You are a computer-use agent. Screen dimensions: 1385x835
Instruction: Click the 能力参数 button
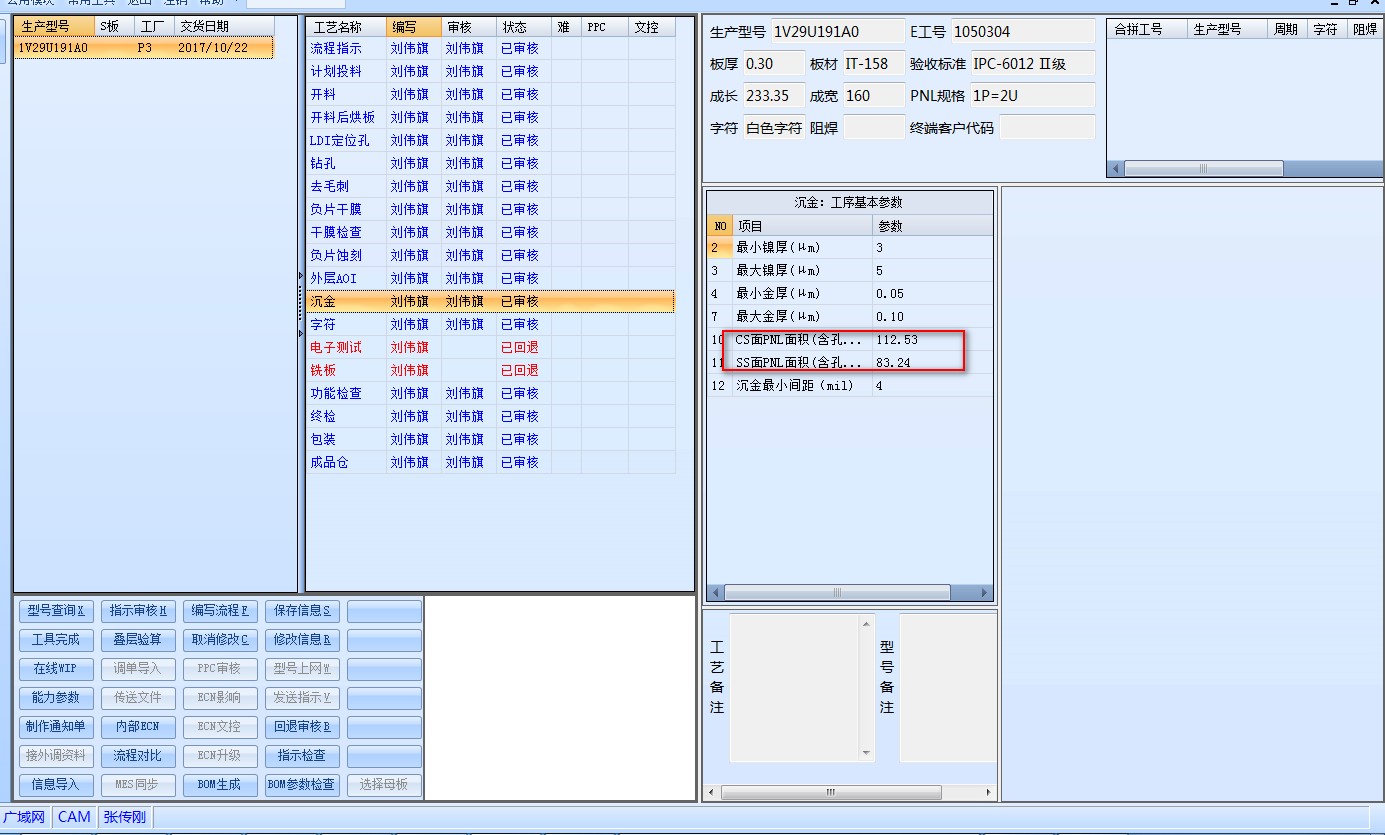56,698
